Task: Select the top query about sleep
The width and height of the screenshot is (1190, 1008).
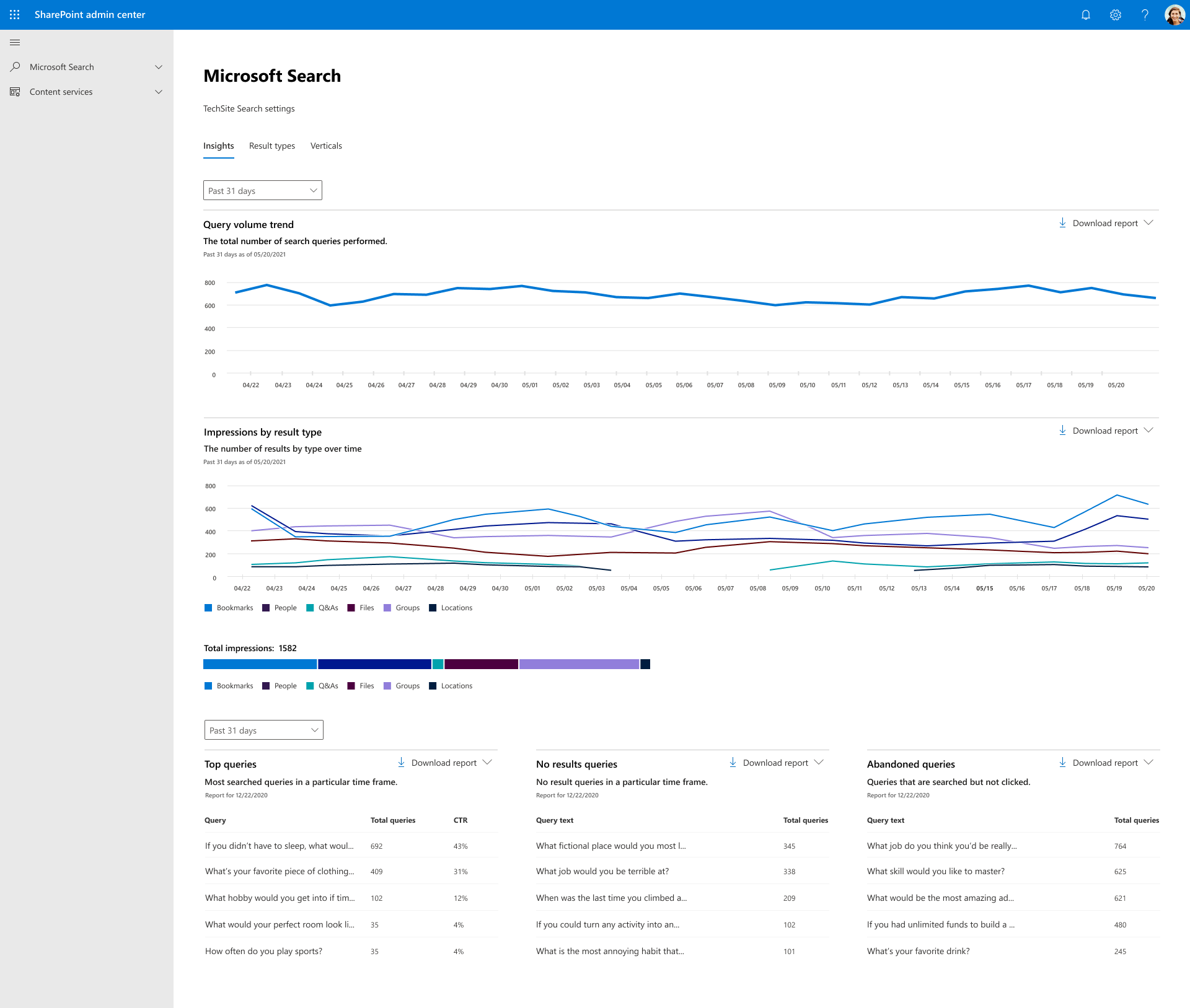Action: 279,845
